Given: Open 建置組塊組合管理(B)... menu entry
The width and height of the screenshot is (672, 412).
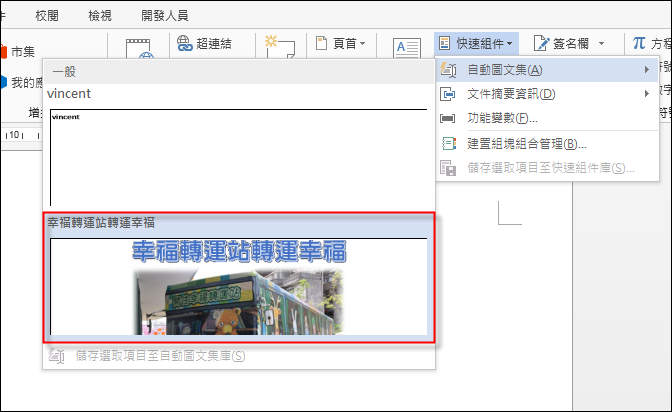Looking at the screenshot, I should pos(546,144).
